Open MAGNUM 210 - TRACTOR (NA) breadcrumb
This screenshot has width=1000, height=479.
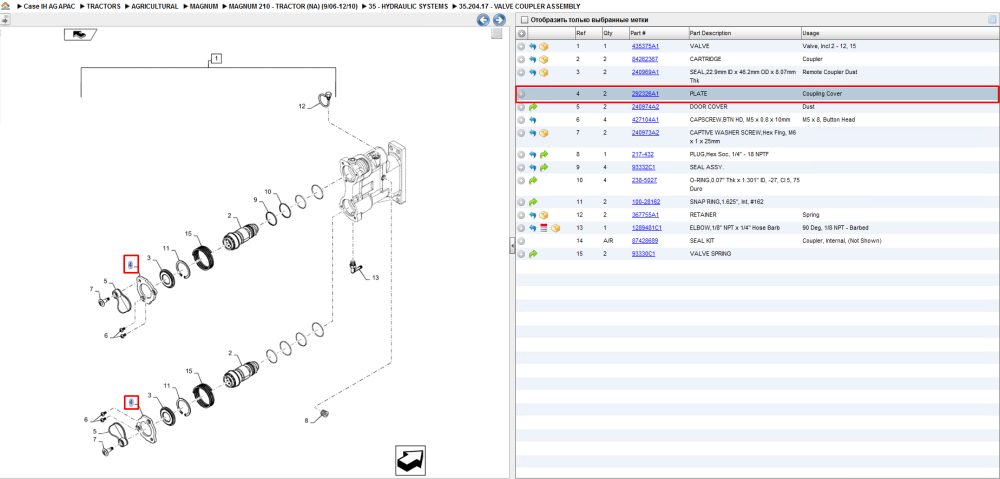tap(293, 6)
